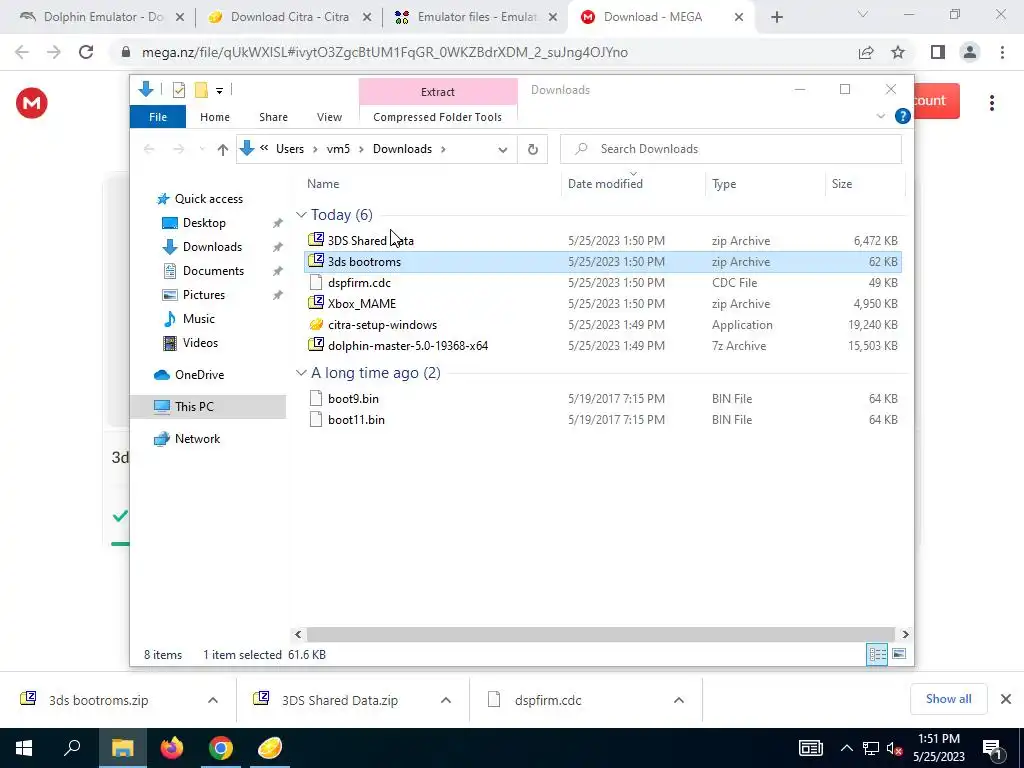Switch to the View ribbon tab
The height and width of the screenshot is (768, 1024).
tap(329, 117)
